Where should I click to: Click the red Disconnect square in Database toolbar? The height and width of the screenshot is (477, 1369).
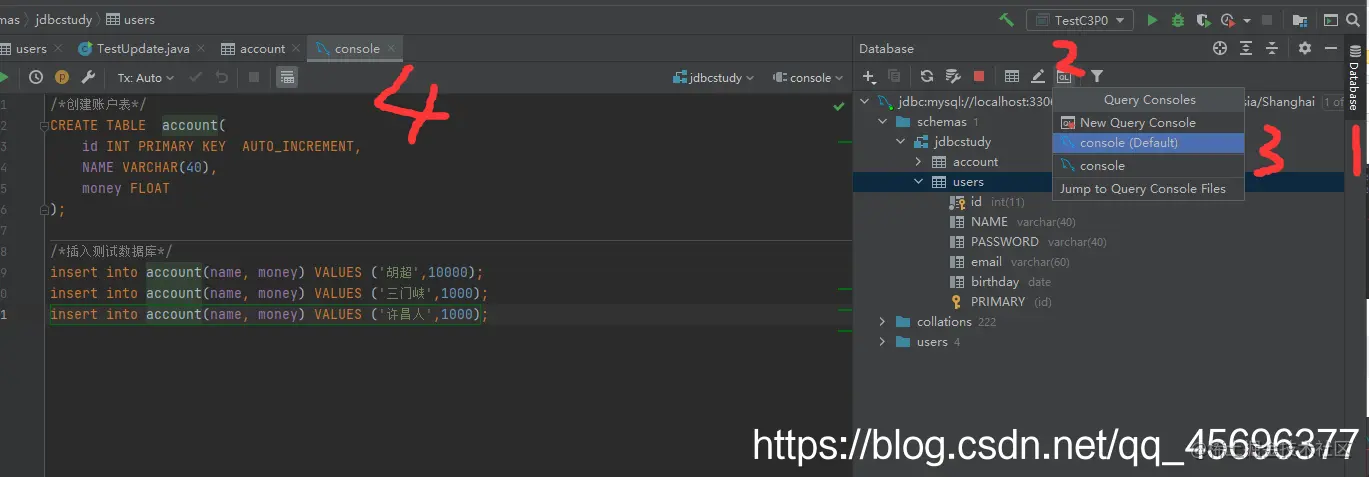click(979, 76)
